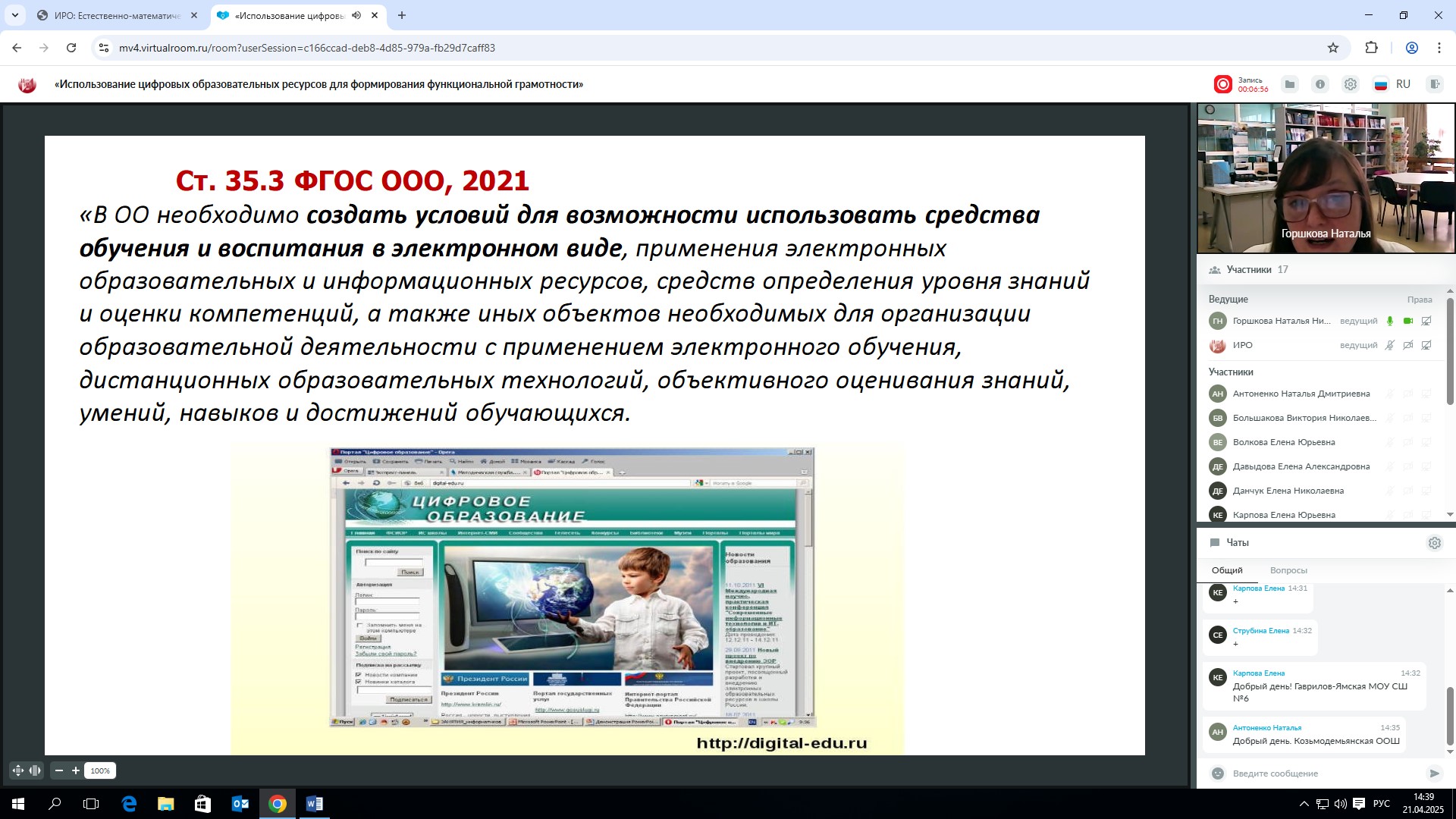Click the red recording indicator button
1456x819 pixels.
pyautogui.click(x=1222, y=84)
